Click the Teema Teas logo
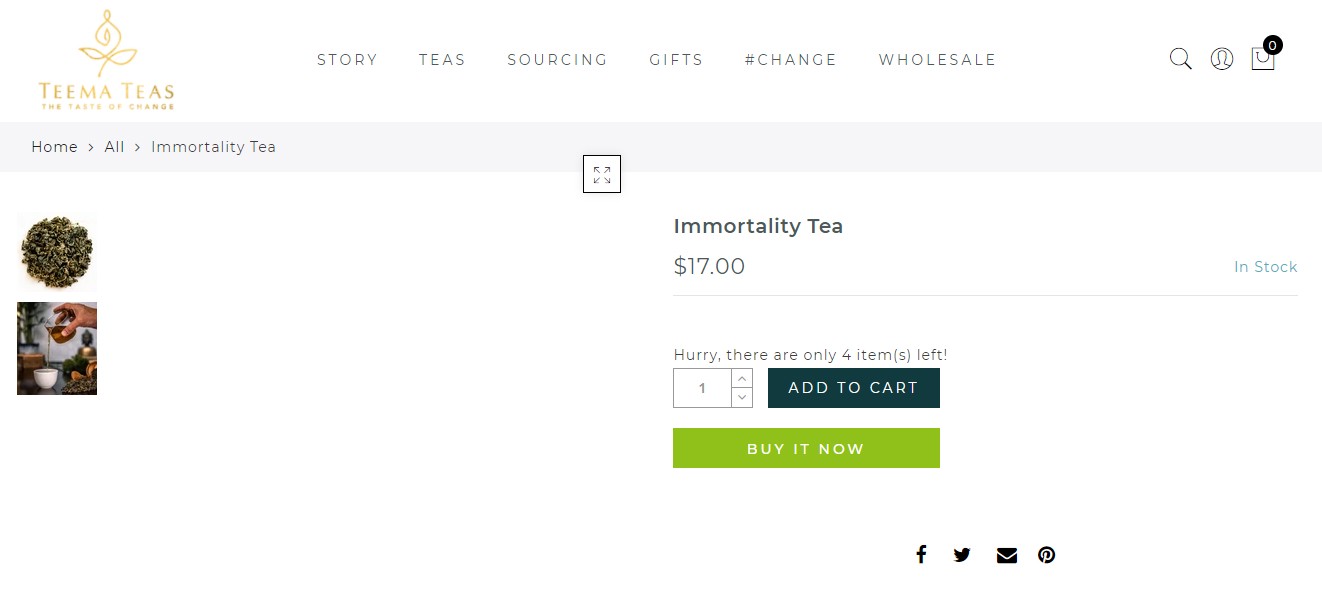 click(107, 60)
